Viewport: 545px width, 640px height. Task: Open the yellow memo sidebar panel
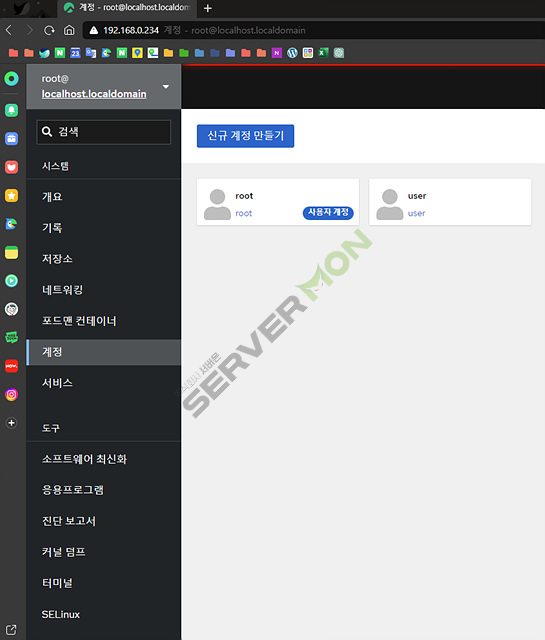11,252
